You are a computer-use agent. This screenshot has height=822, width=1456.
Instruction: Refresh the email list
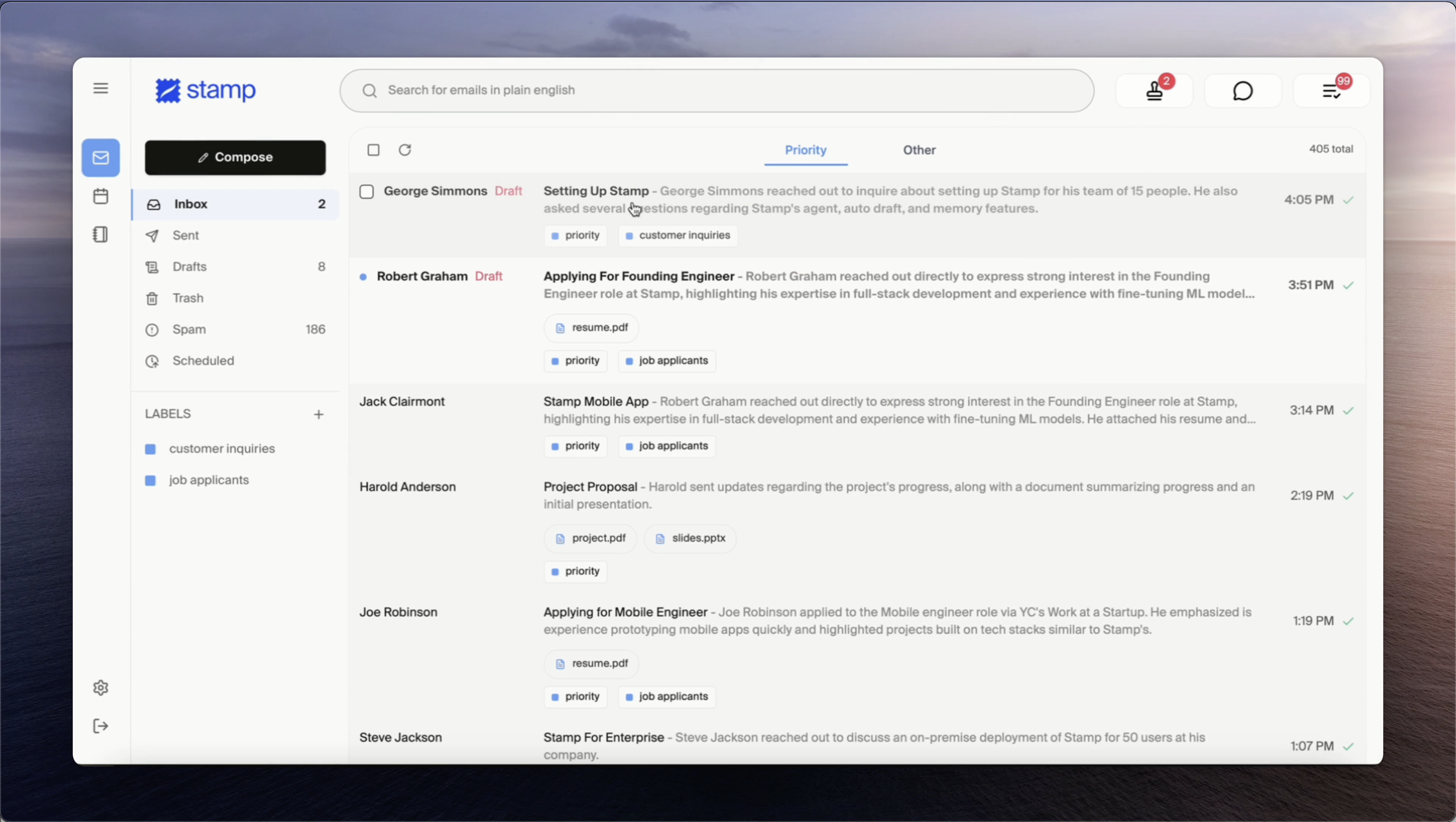405,150
